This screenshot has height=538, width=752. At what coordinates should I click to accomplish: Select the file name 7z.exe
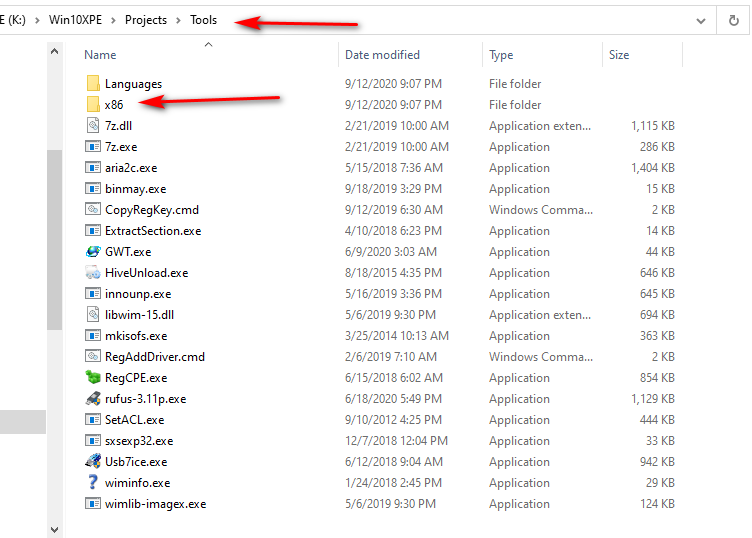click(121, 147)
